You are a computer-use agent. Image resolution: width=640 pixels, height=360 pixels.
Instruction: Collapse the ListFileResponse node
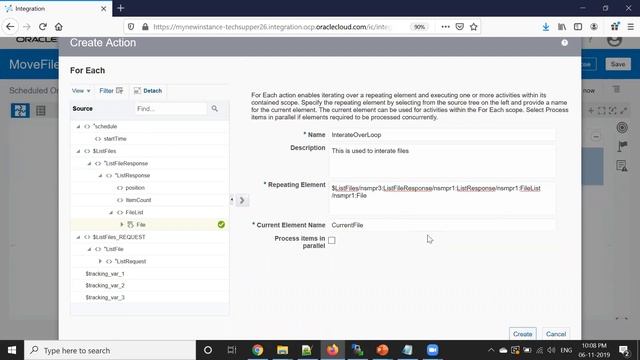[89, 163]
